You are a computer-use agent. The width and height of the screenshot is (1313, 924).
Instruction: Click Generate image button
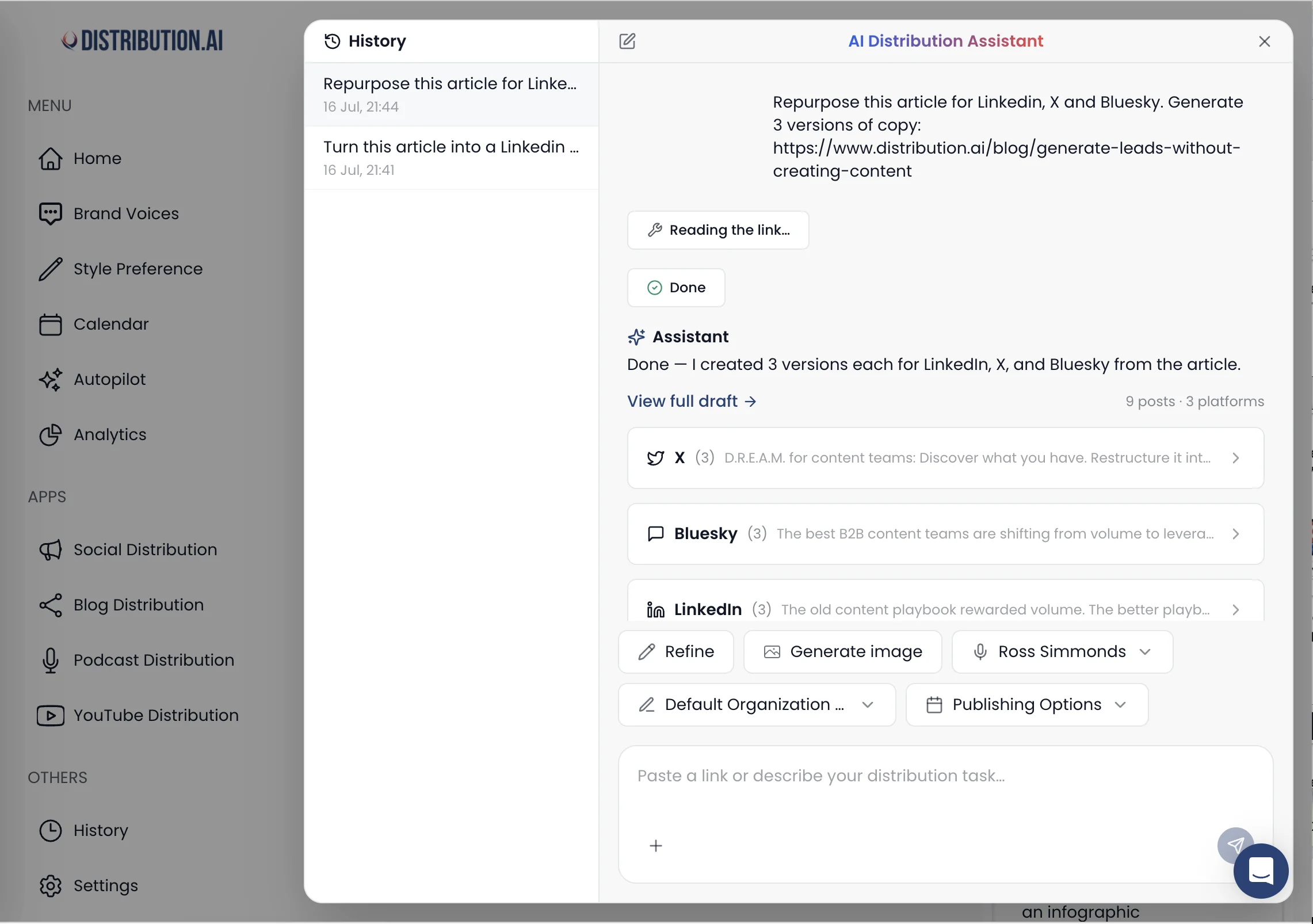[x=843, y=652]
